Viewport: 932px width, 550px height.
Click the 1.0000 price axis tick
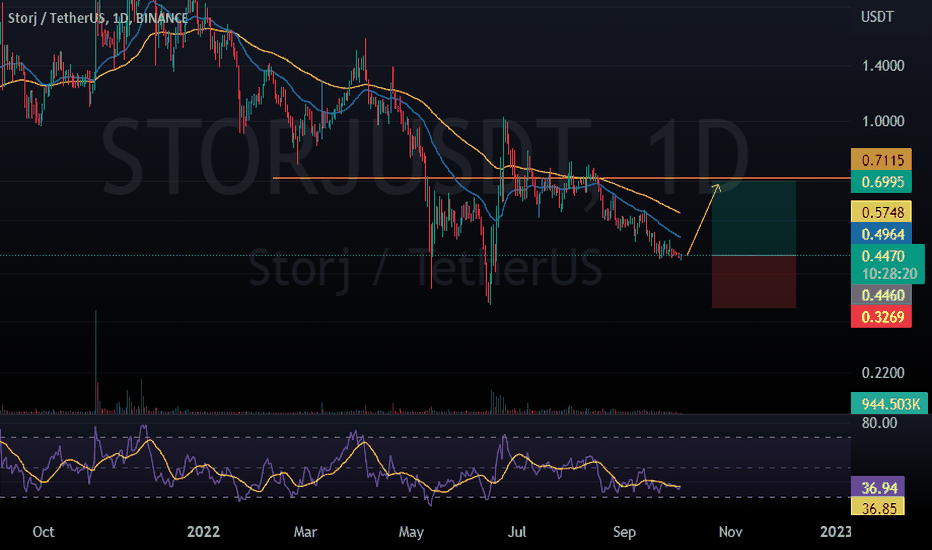click(x=883, y=121)
